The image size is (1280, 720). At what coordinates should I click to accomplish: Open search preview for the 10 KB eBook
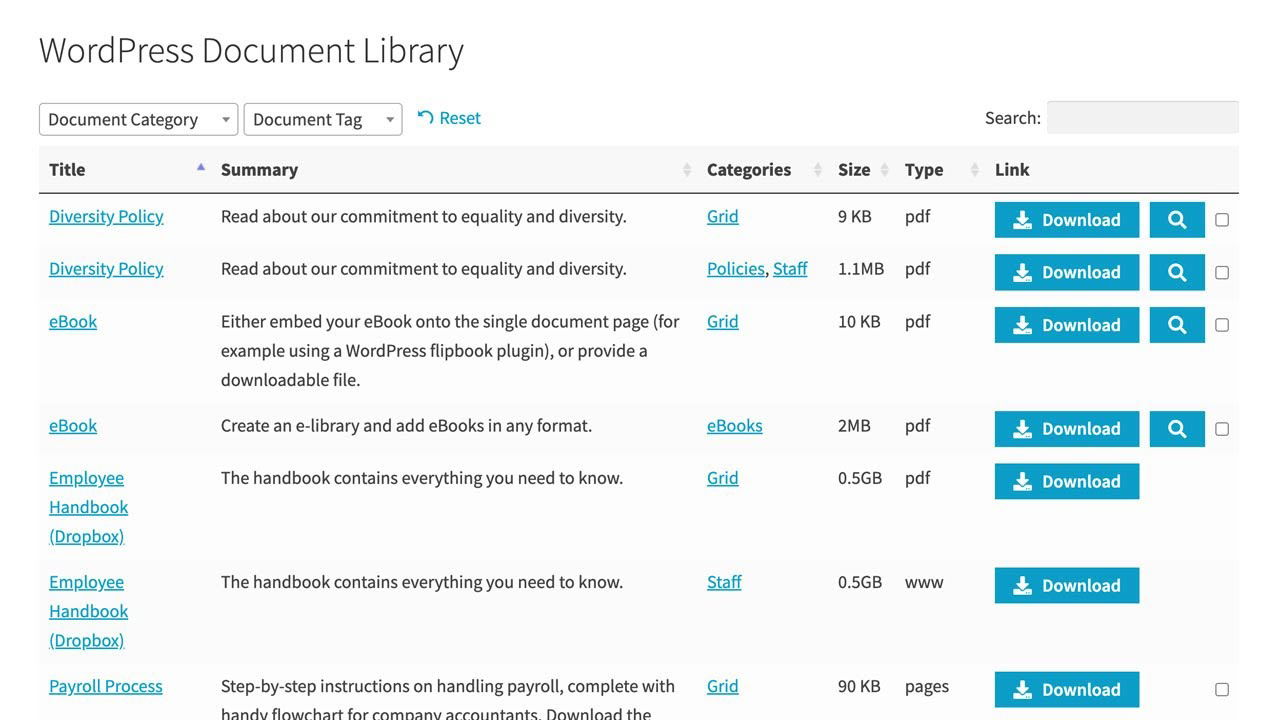pyautogui.click(x=1177, y=325)
